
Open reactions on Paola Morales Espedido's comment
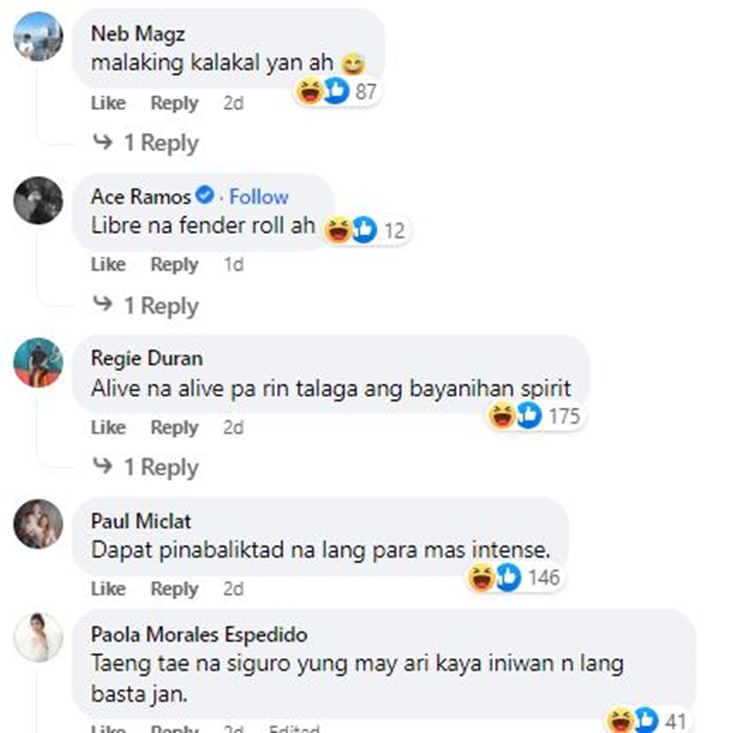tap(648, 721)
